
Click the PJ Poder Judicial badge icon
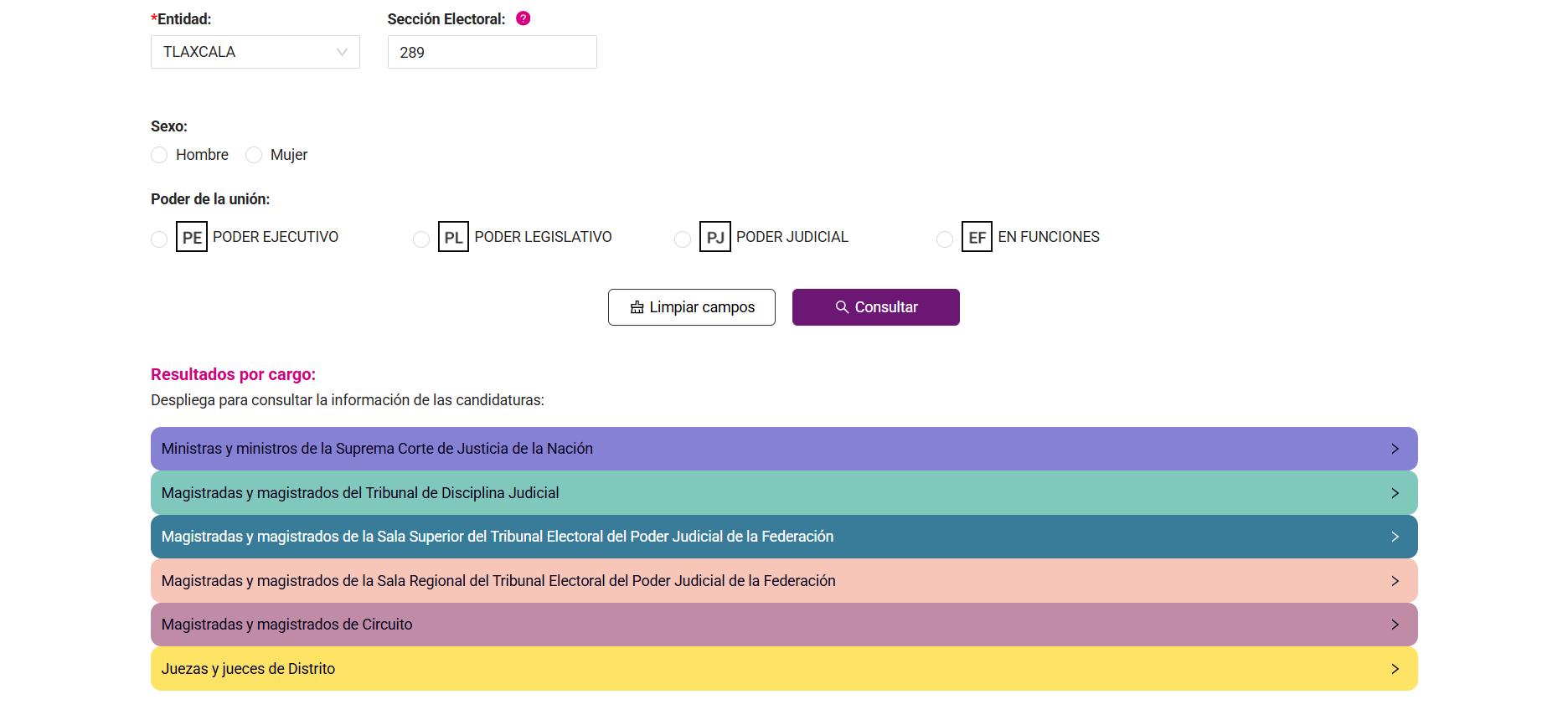[x=714, y=237]
